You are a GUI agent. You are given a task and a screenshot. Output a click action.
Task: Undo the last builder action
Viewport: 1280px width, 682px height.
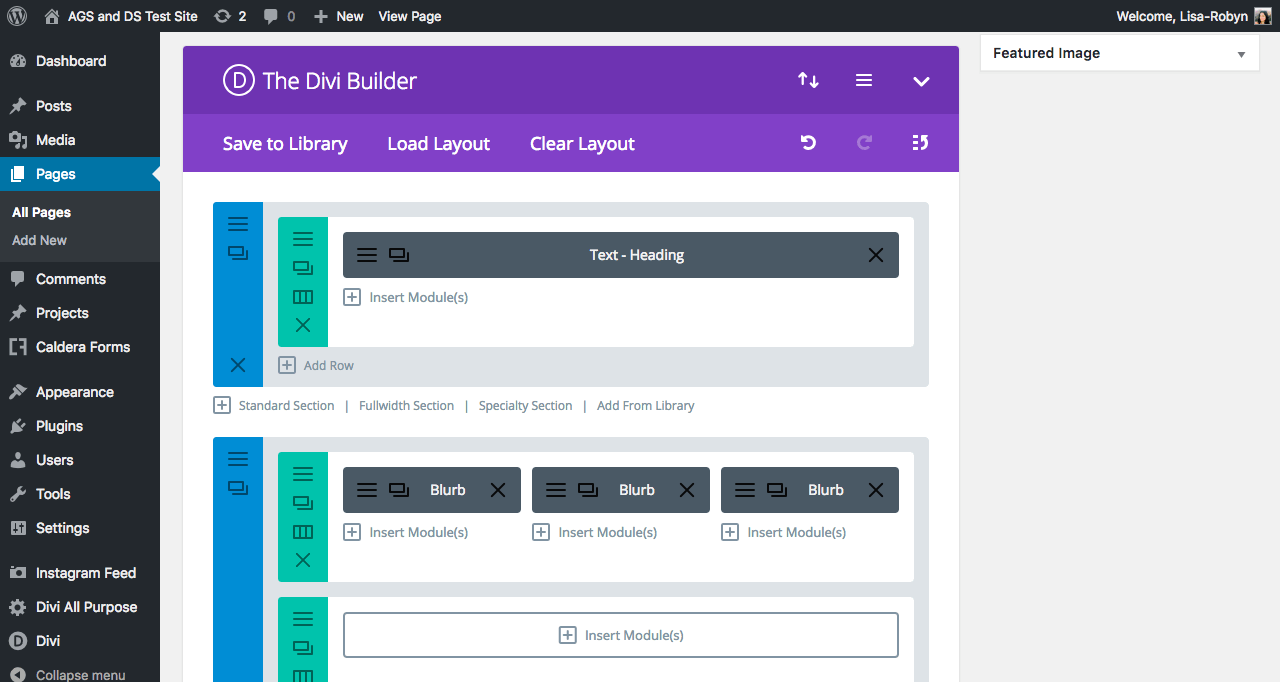[x=808, y=143]
